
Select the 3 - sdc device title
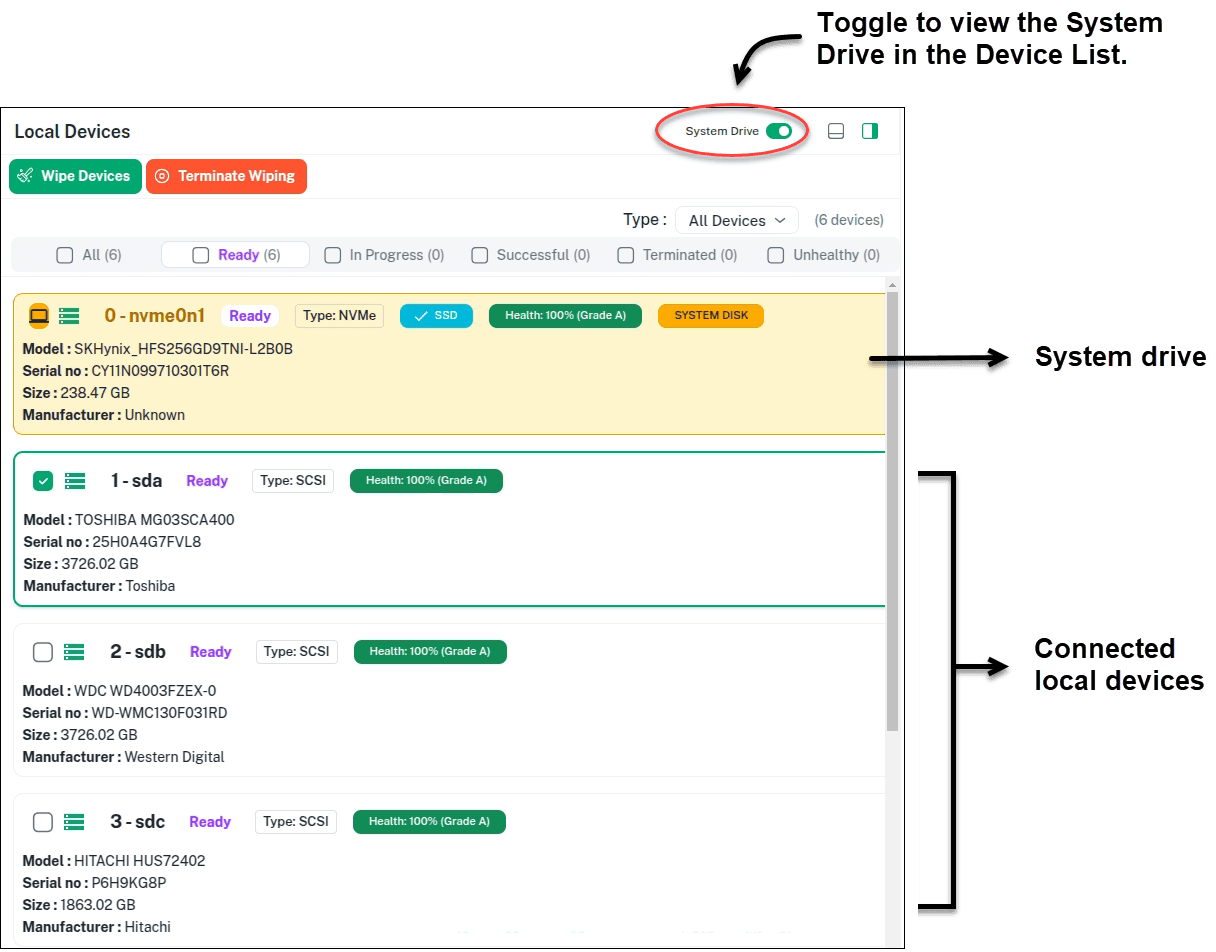point(138,822)
